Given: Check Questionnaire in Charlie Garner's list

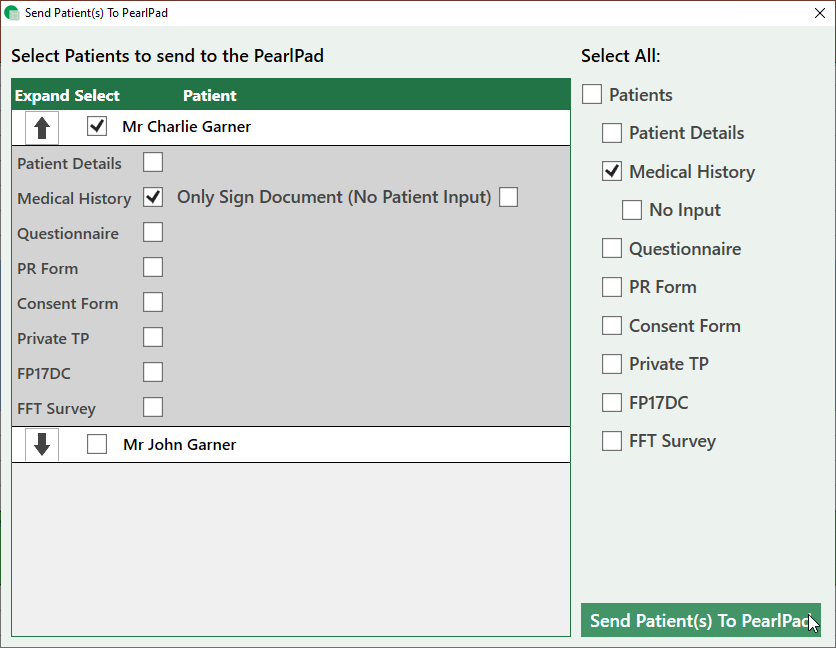Looking at the screenshot, I should (x=153, y=232).
